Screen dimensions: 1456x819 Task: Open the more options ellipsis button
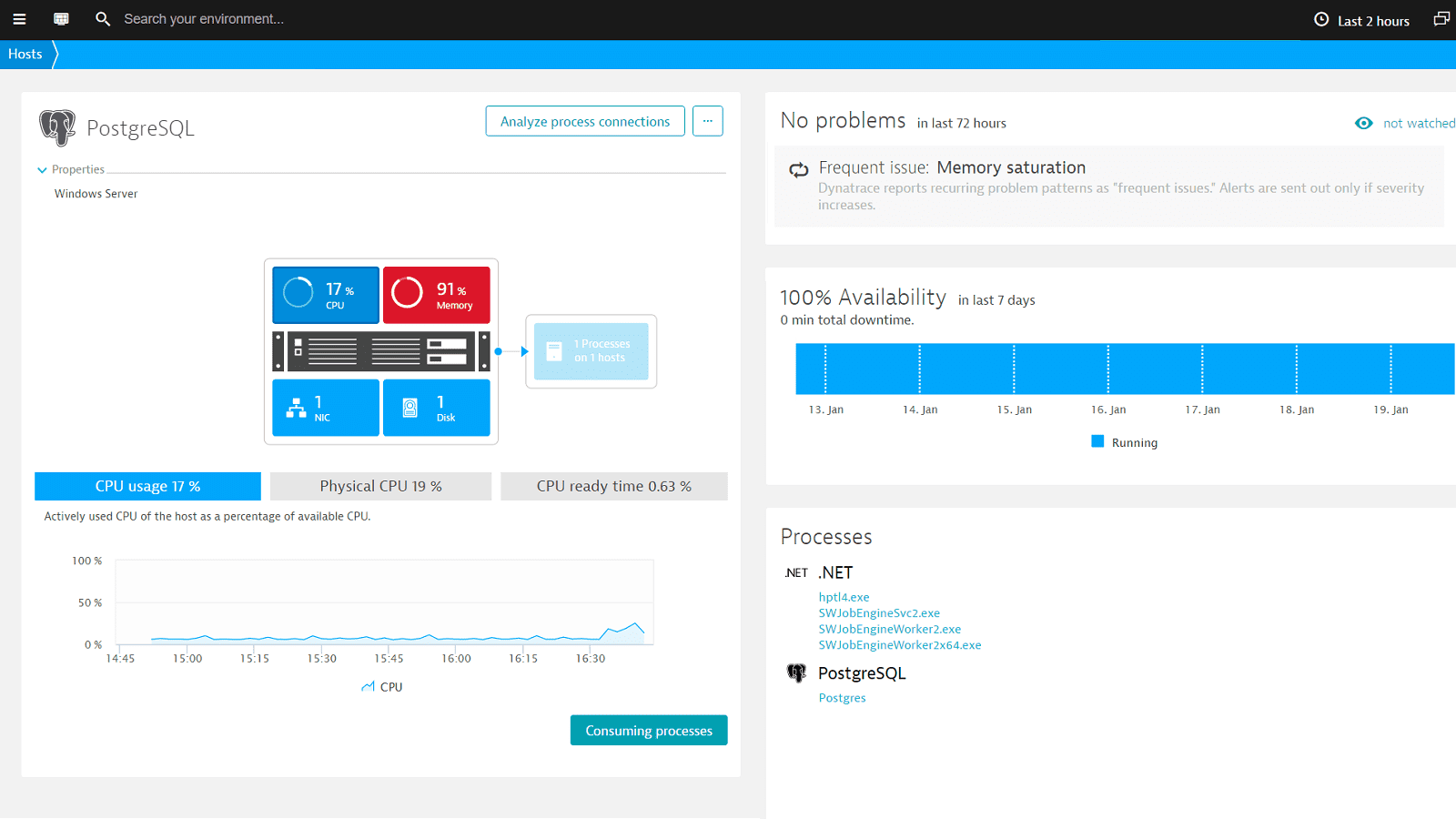708,121
